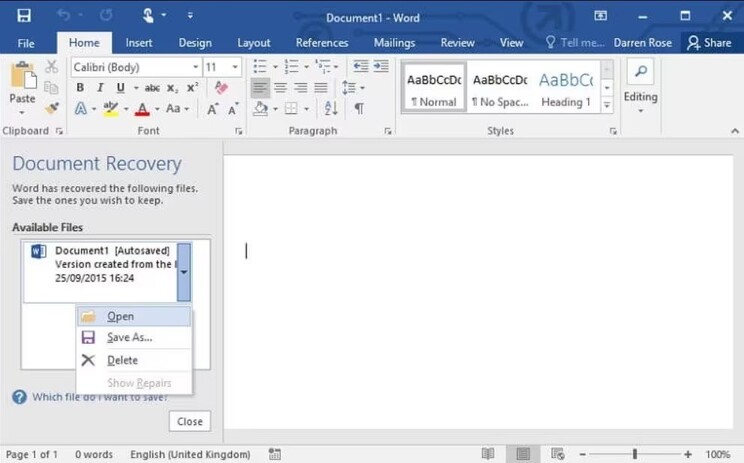The image size is (744, 463).
Task: Apply Italic formatting from the ribbon
Action: point(99,88)
